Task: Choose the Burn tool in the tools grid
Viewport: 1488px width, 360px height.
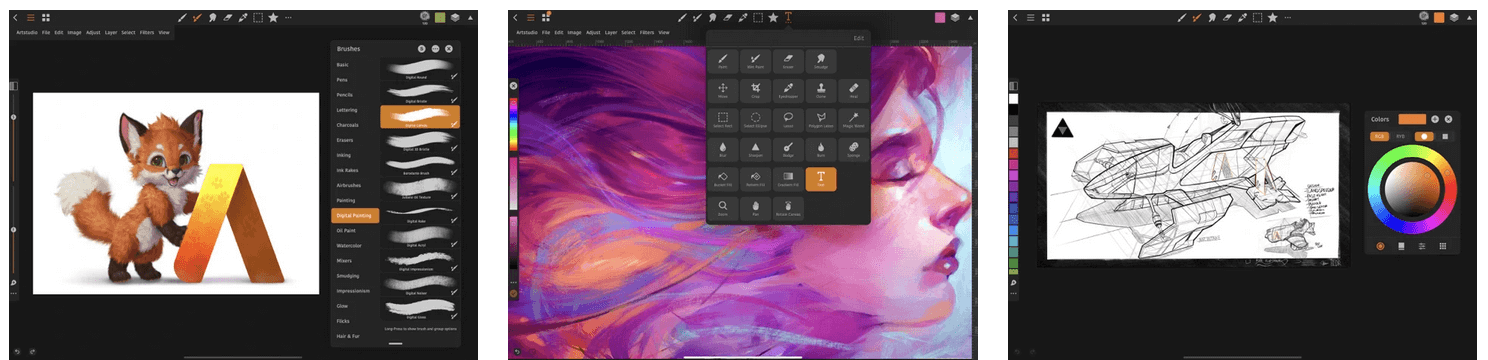Action: [x=820, y=149]
